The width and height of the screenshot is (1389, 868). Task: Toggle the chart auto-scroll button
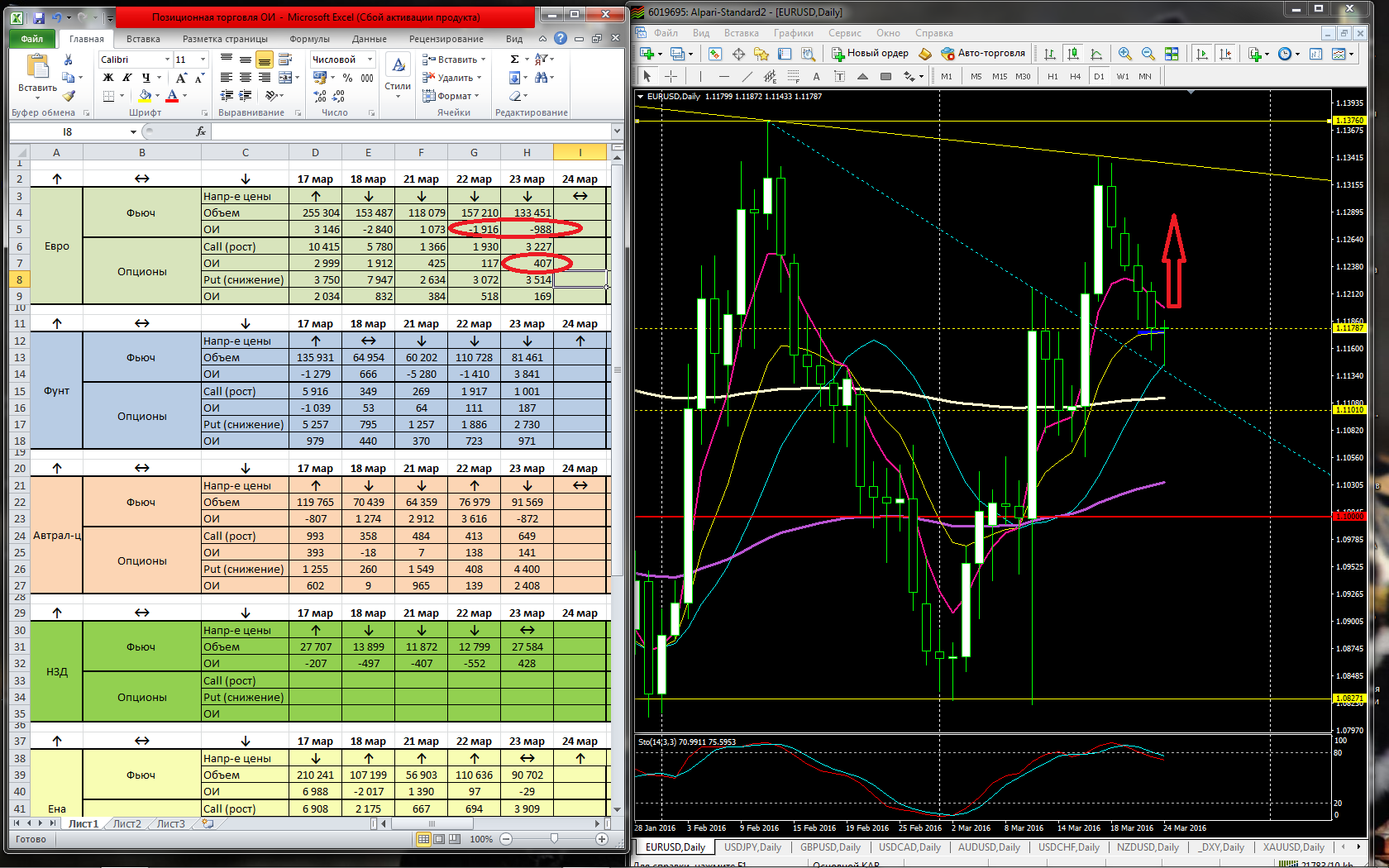1202,54
